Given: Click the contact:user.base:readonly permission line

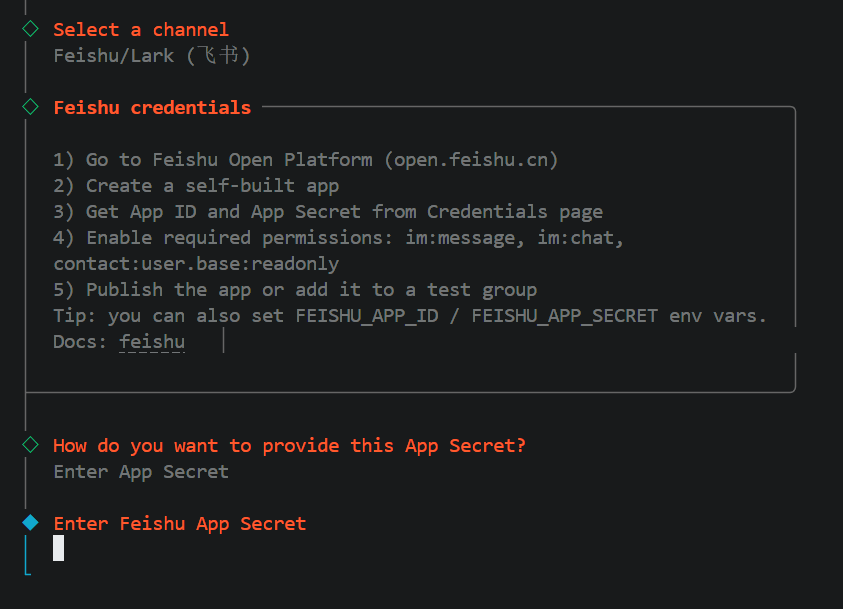Looking at the screenshot, I should pyautogui.click(x=196, y=264).
